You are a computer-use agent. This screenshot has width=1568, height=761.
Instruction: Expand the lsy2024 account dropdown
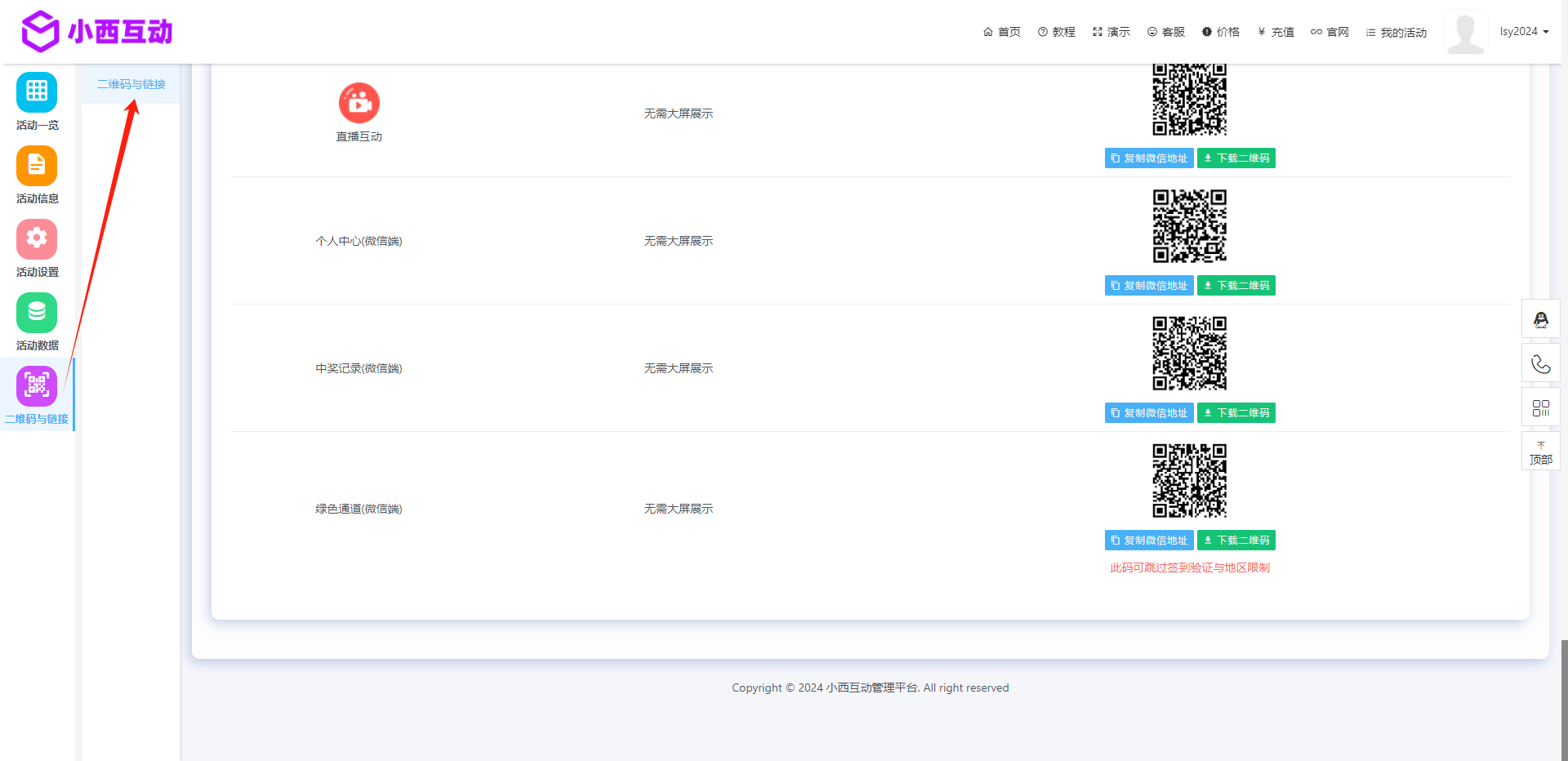[1524, 31]
